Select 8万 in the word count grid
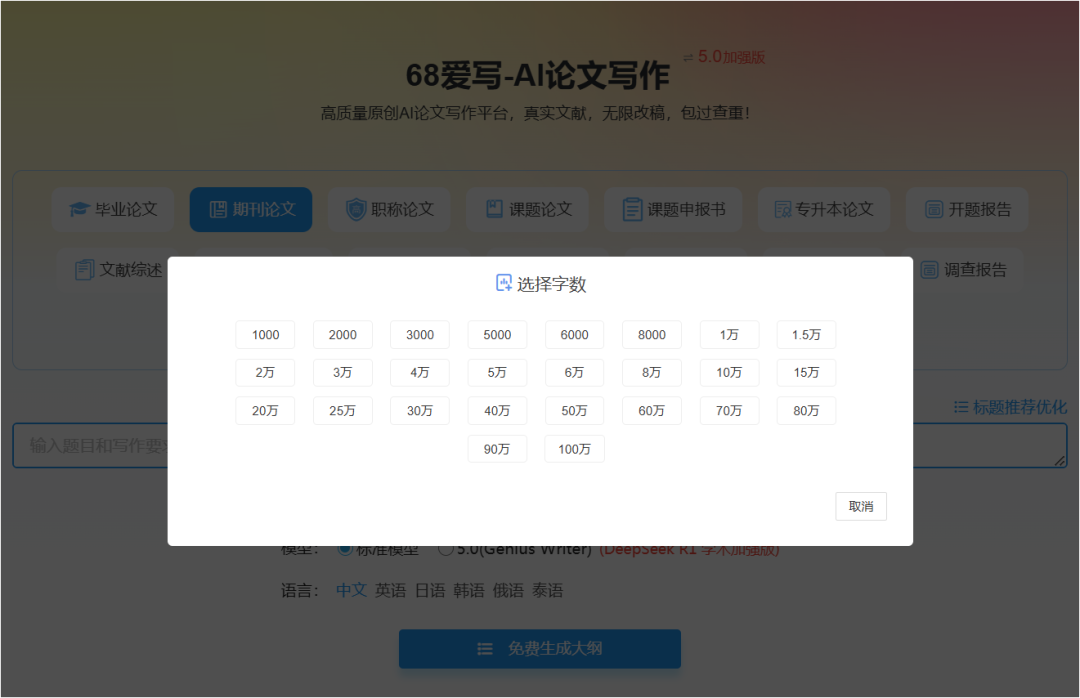This screenshot has width=1080, height=698. tap(652, 373)
